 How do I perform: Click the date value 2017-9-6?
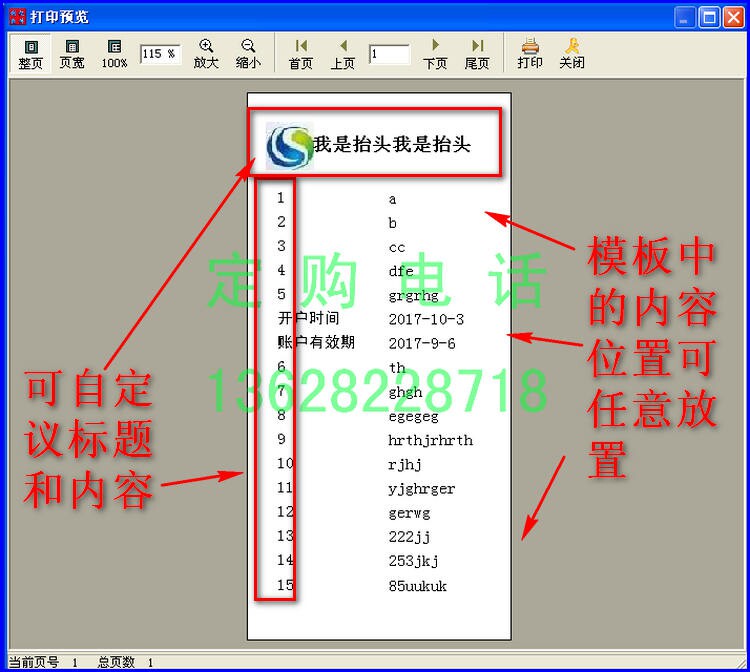pos(422,343)
